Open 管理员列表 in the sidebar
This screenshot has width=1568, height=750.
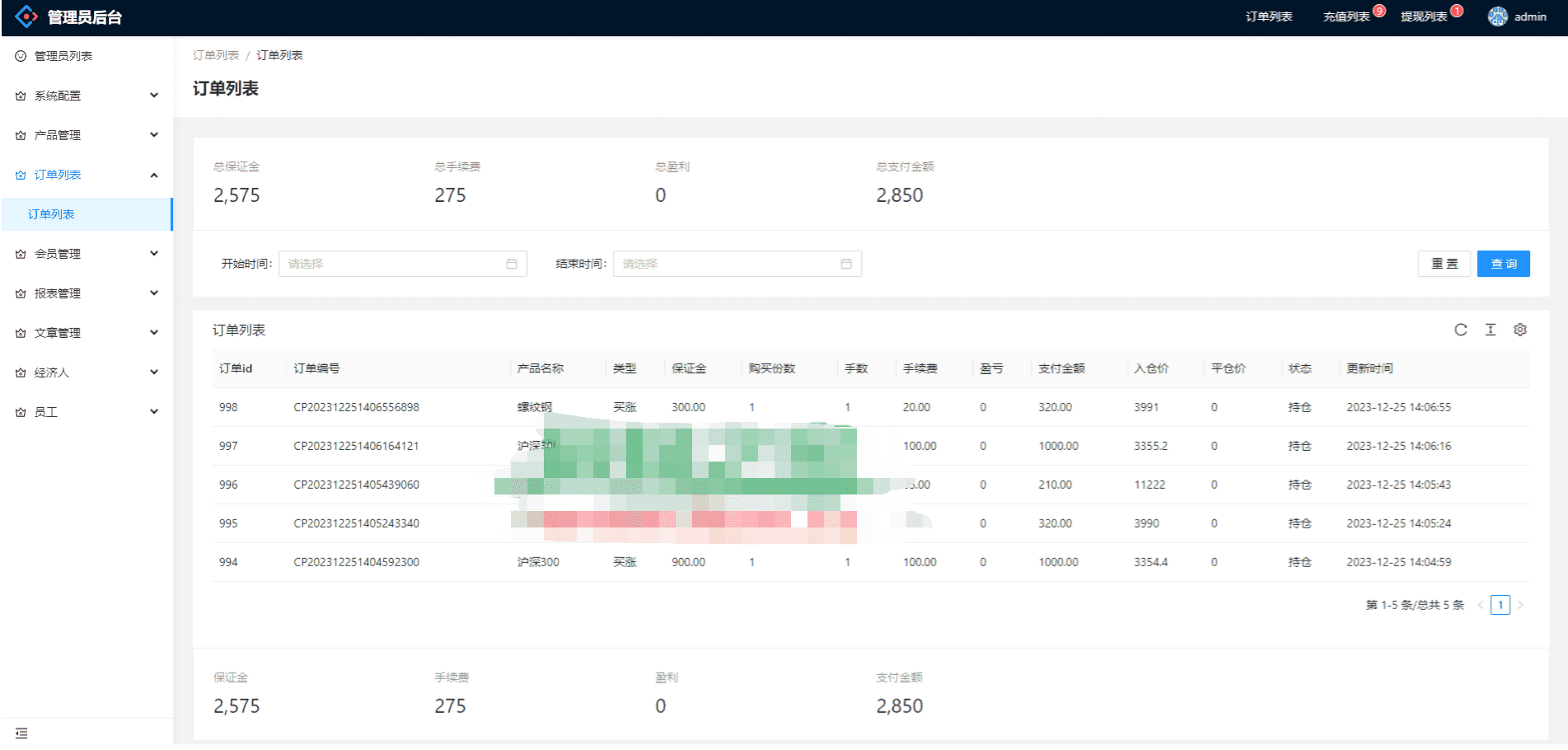pos(63,56)
